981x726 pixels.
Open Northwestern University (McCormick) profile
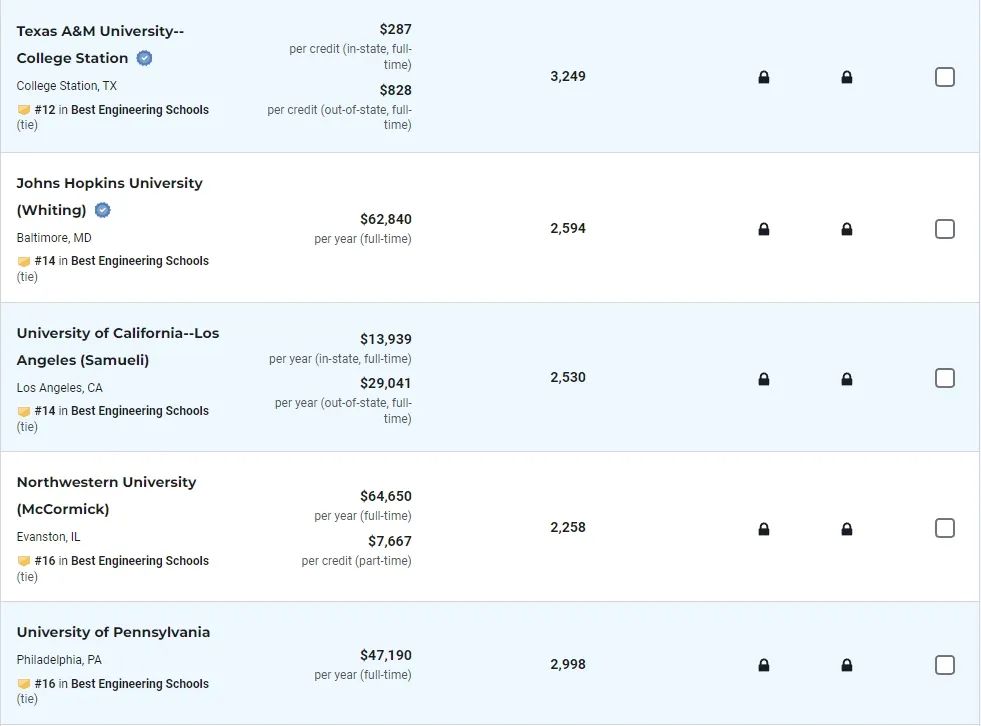coord(106,496)
